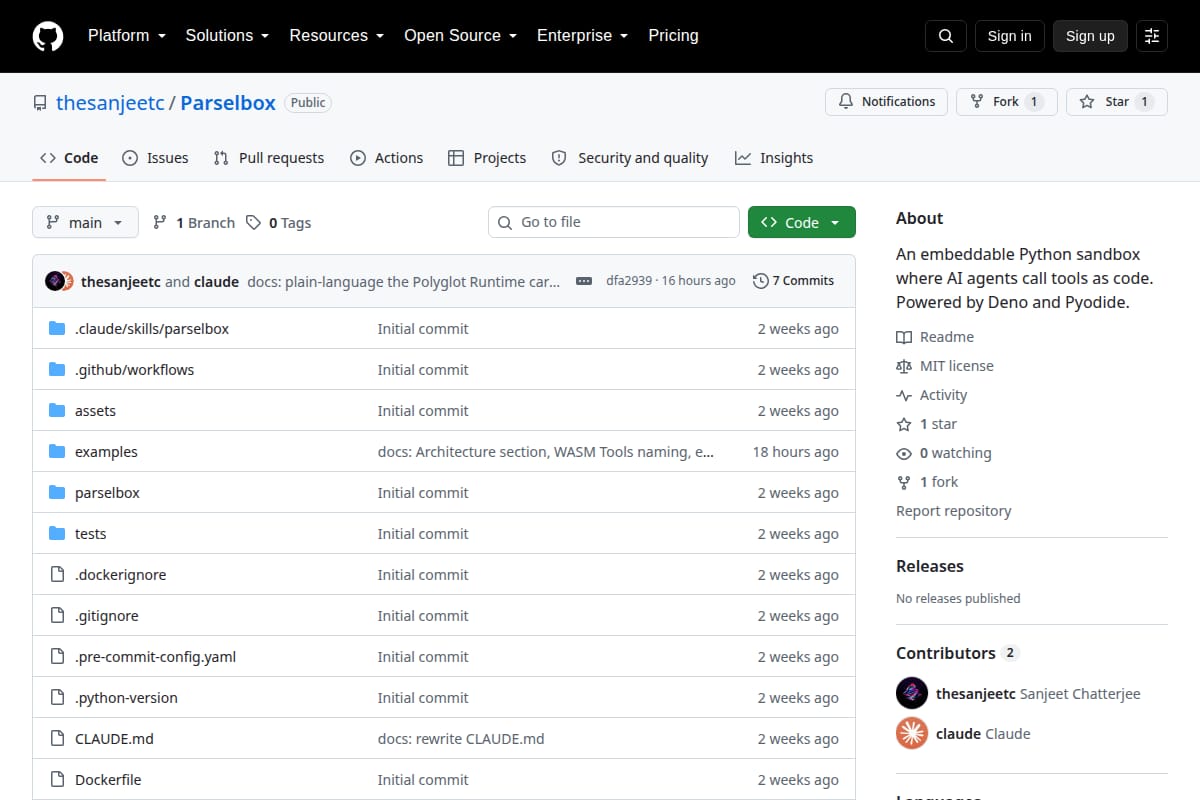
Task: Fork the Parselbox repository
Action: point(1006,102)
